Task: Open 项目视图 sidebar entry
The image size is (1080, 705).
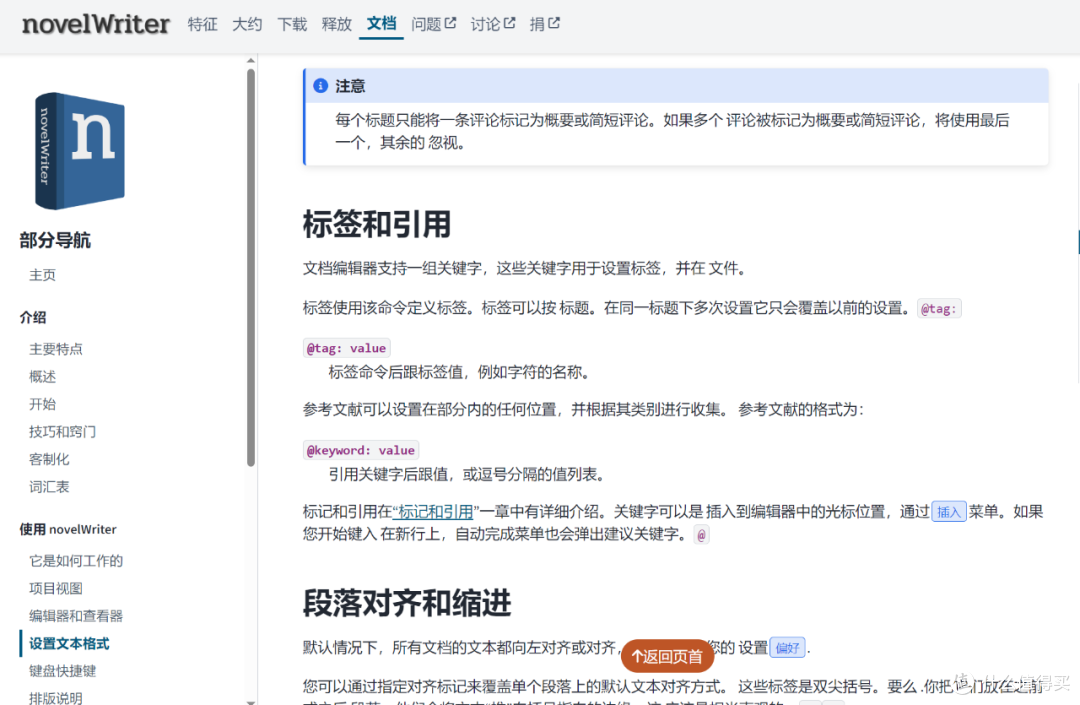Action: [x=56, y=589]
